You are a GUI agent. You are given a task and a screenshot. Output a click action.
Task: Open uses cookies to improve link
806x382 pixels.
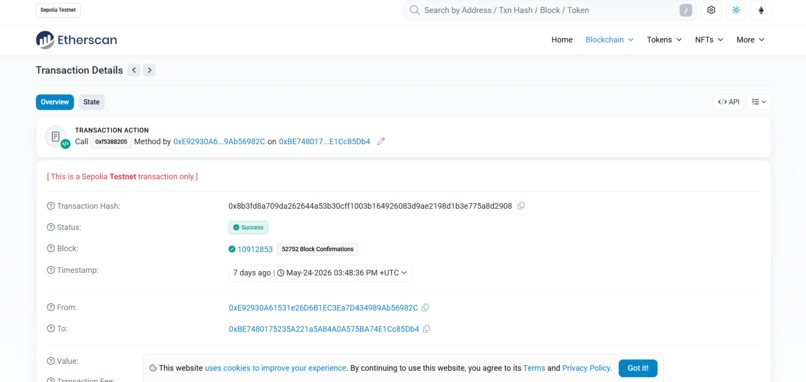point(276,368)
